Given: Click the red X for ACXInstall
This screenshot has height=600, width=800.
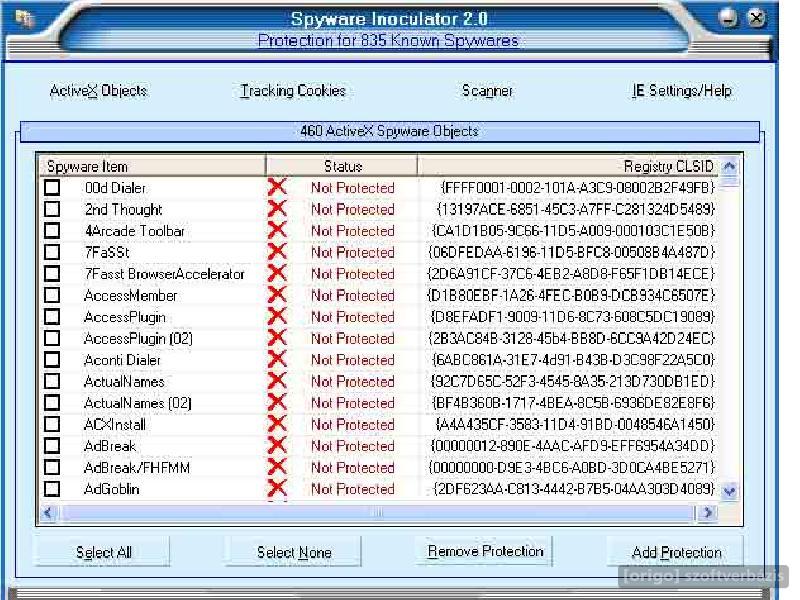Looking at the screenshot, I should 277,424.
